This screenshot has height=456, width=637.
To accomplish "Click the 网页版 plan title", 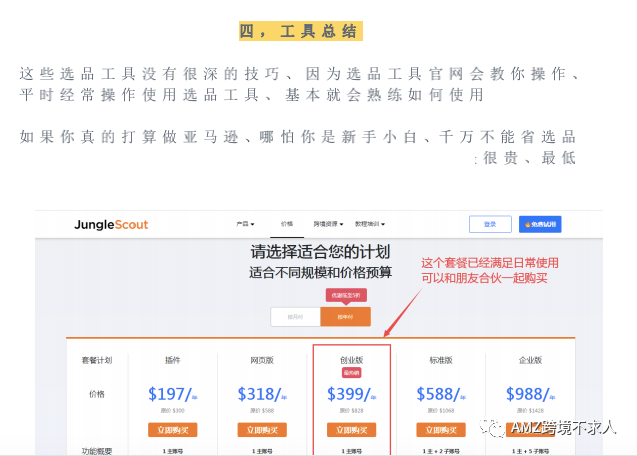I will 262,360.
